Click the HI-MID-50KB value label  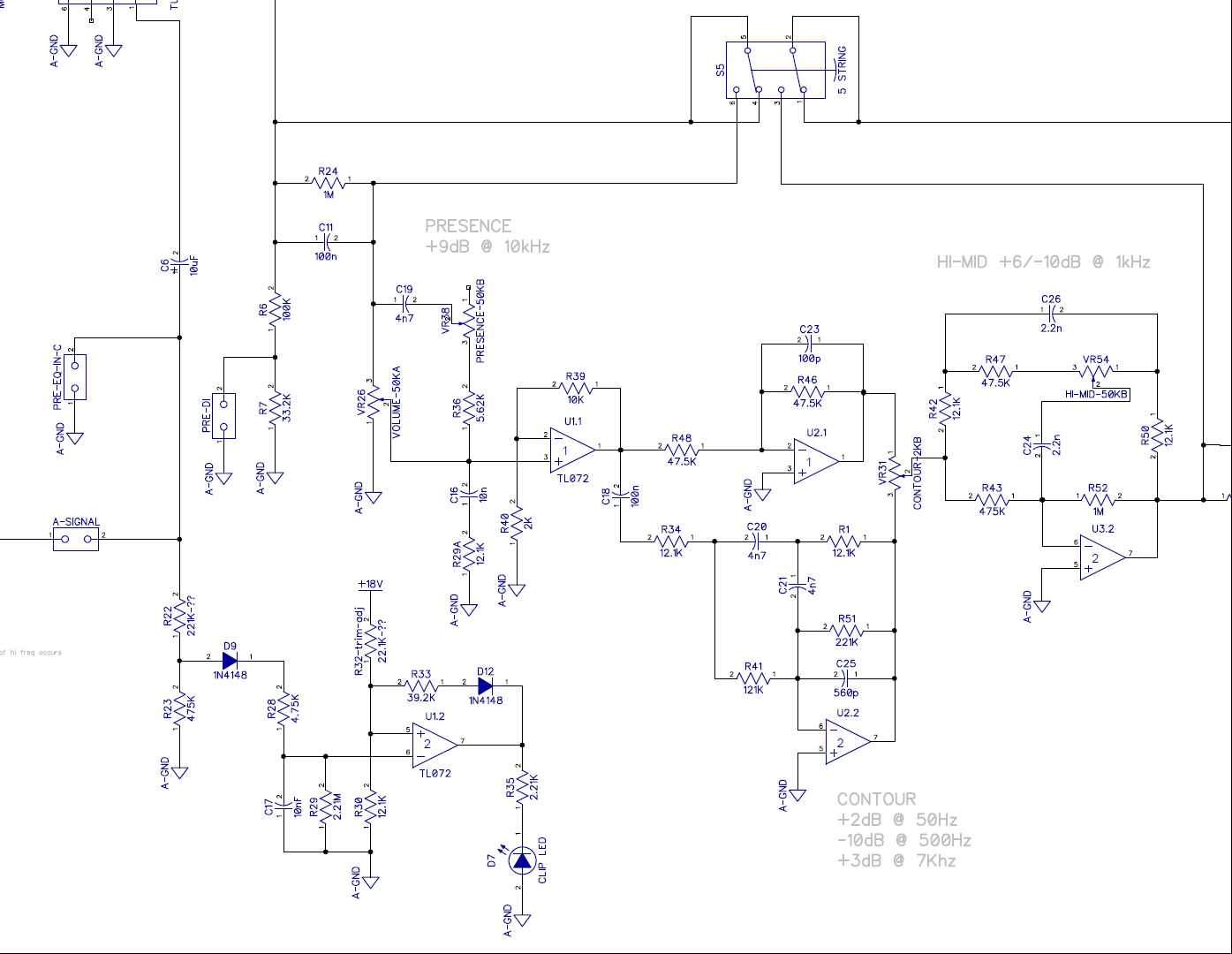point(1096,395)
